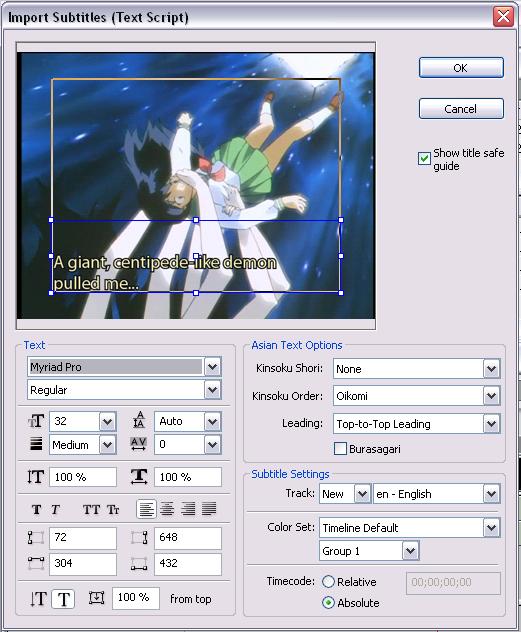
Task: Click the top position field 304
Action: [x=83, y=563]
